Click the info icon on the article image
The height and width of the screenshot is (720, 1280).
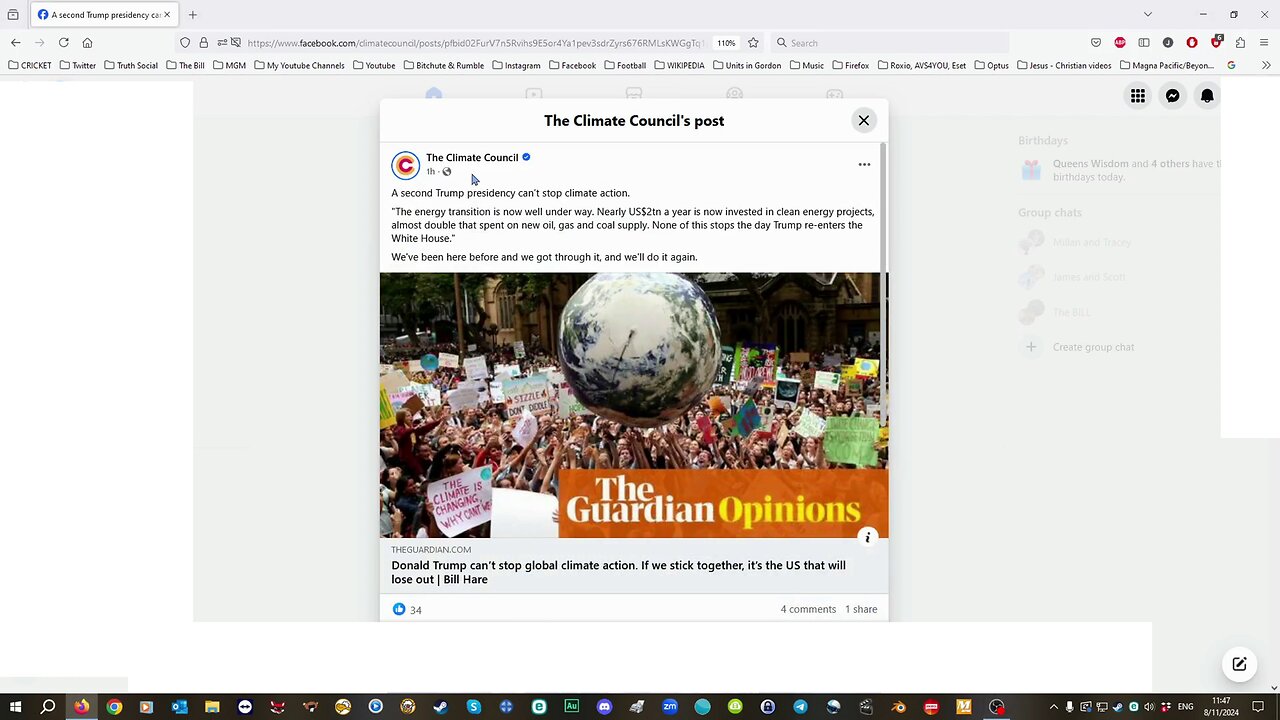868,538
